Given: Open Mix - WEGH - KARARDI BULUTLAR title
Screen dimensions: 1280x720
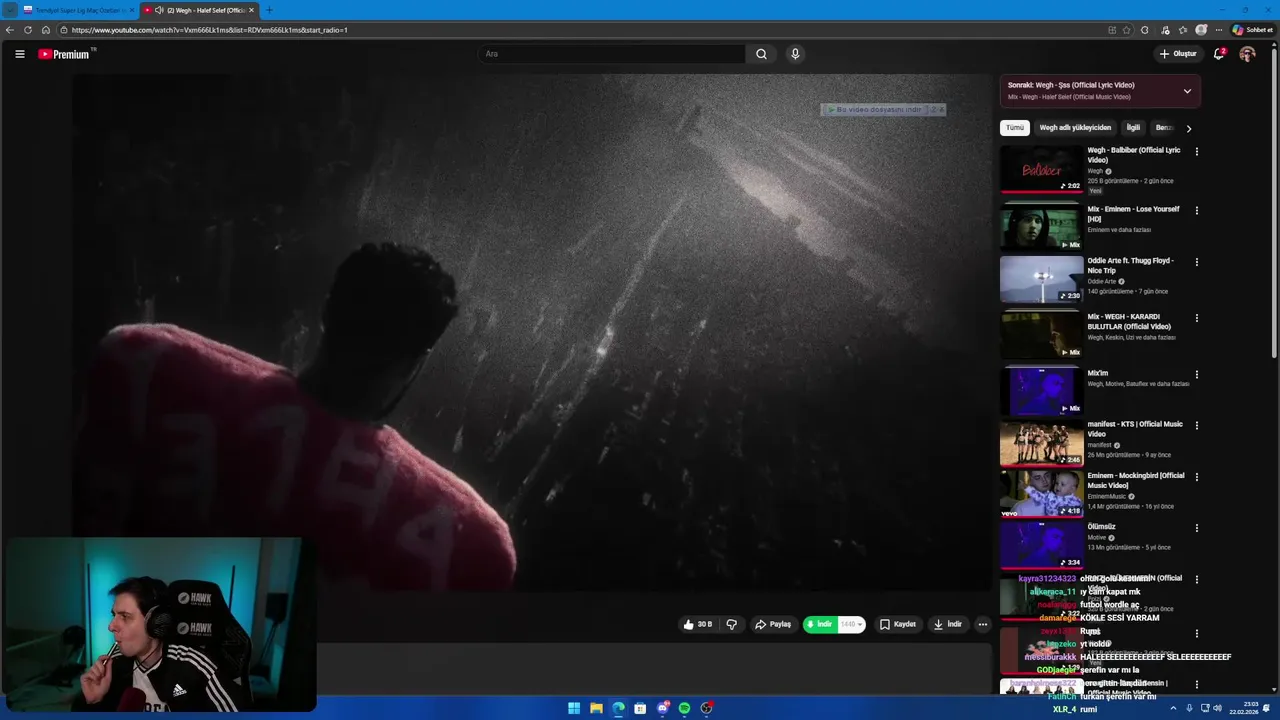Looking at the screenshot, I should (x=1129, y=322).
